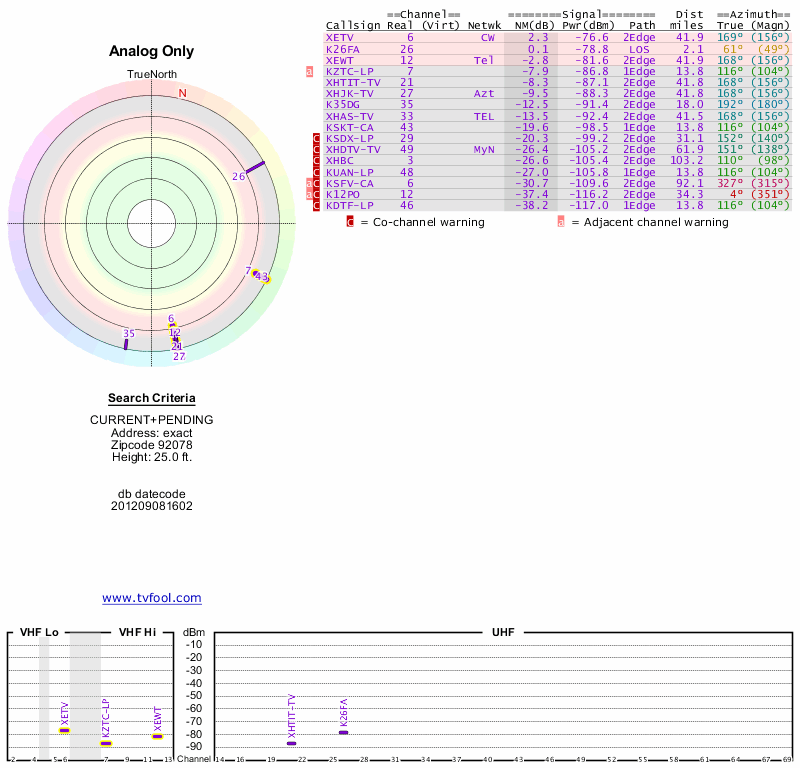Image resolution: width=800 pixels, height=768 pixels.
Task: Click XEWT signal bar in VHF Hi chart
Action: click(x=157, y=736)
